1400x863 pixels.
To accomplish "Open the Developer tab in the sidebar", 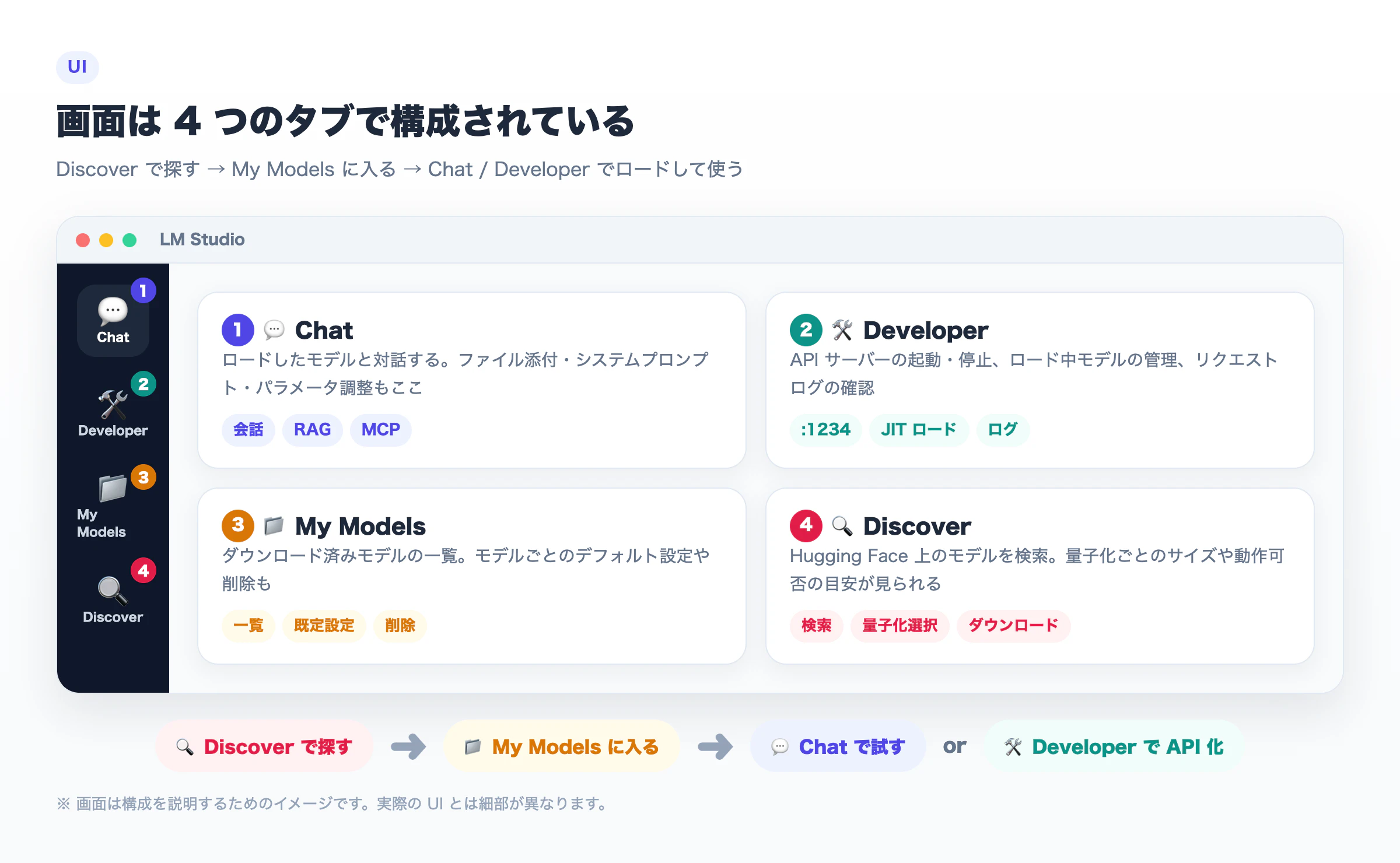I will (x=113, y=414).
